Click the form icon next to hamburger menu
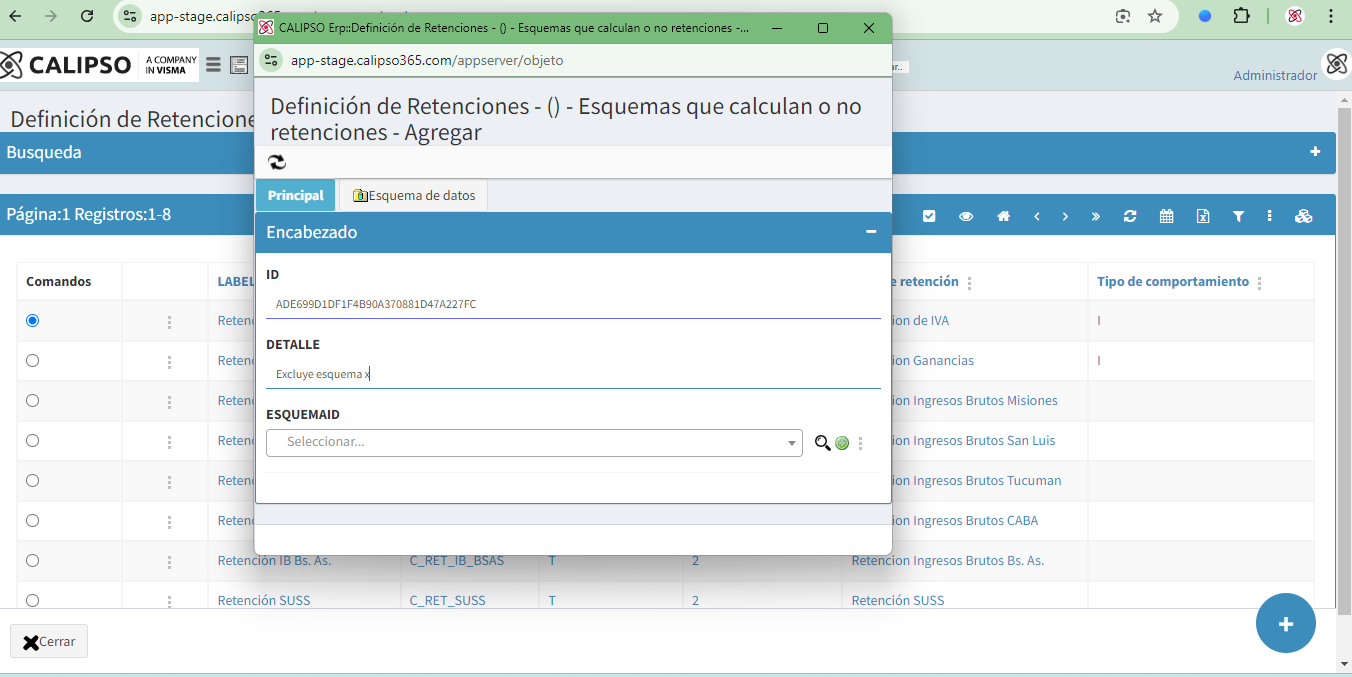The image size is (1352, 677). pos(238,65)
